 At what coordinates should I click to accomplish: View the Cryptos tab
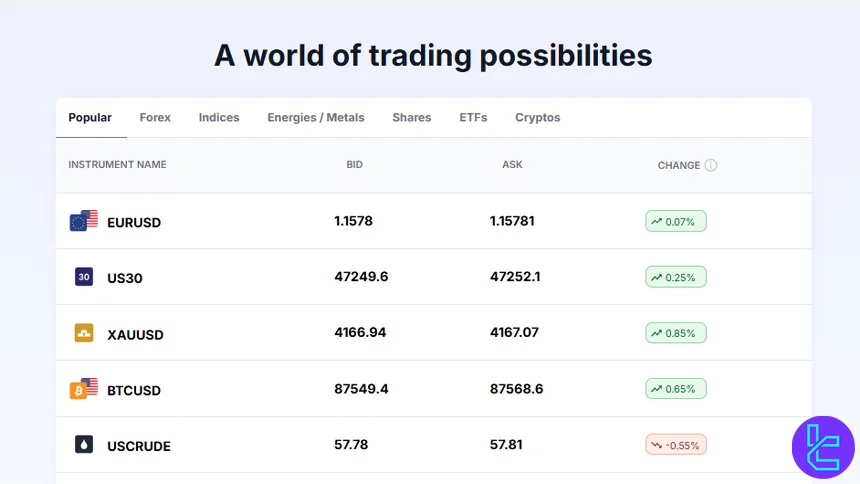click(538, 118)
